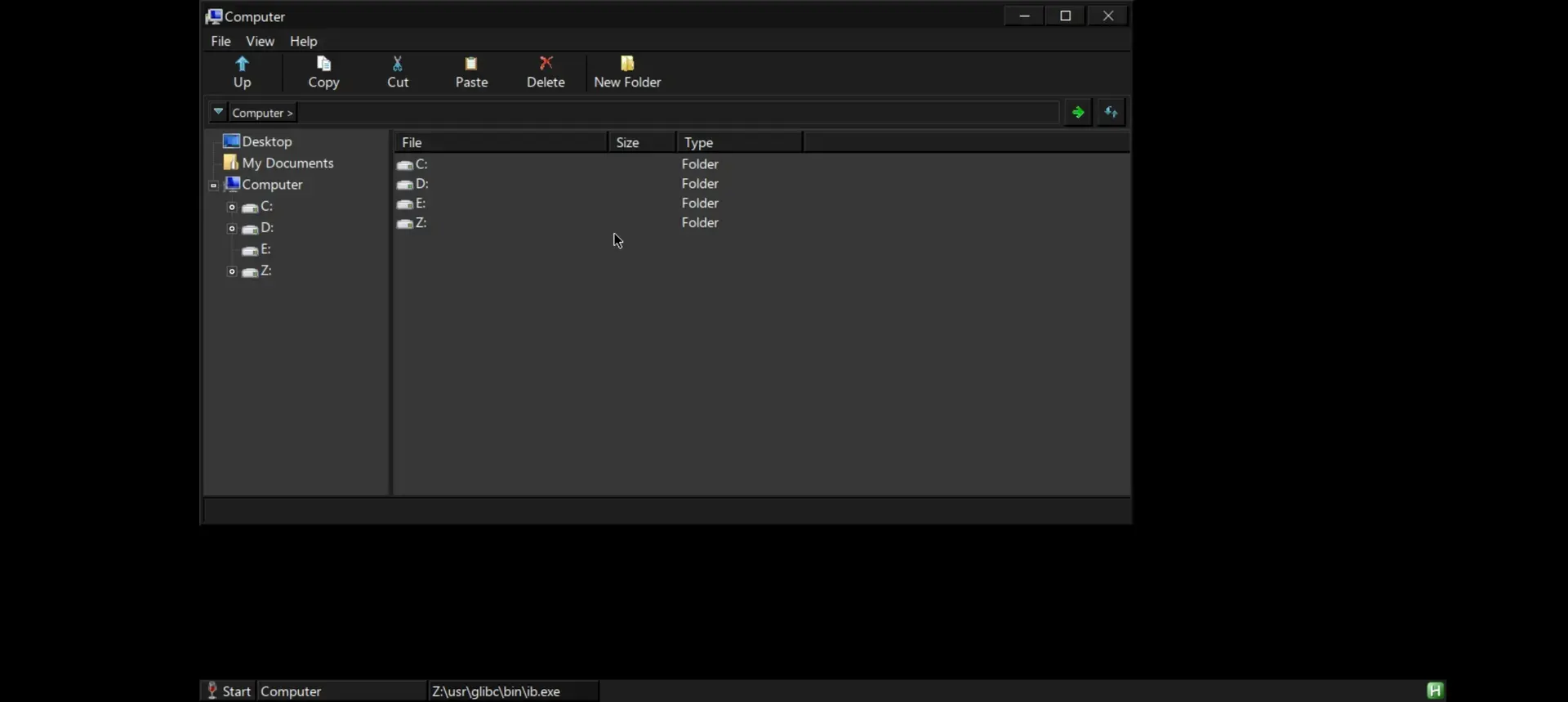Expand the Z: drive tree node
The image size is (1568, 702).
232,271
